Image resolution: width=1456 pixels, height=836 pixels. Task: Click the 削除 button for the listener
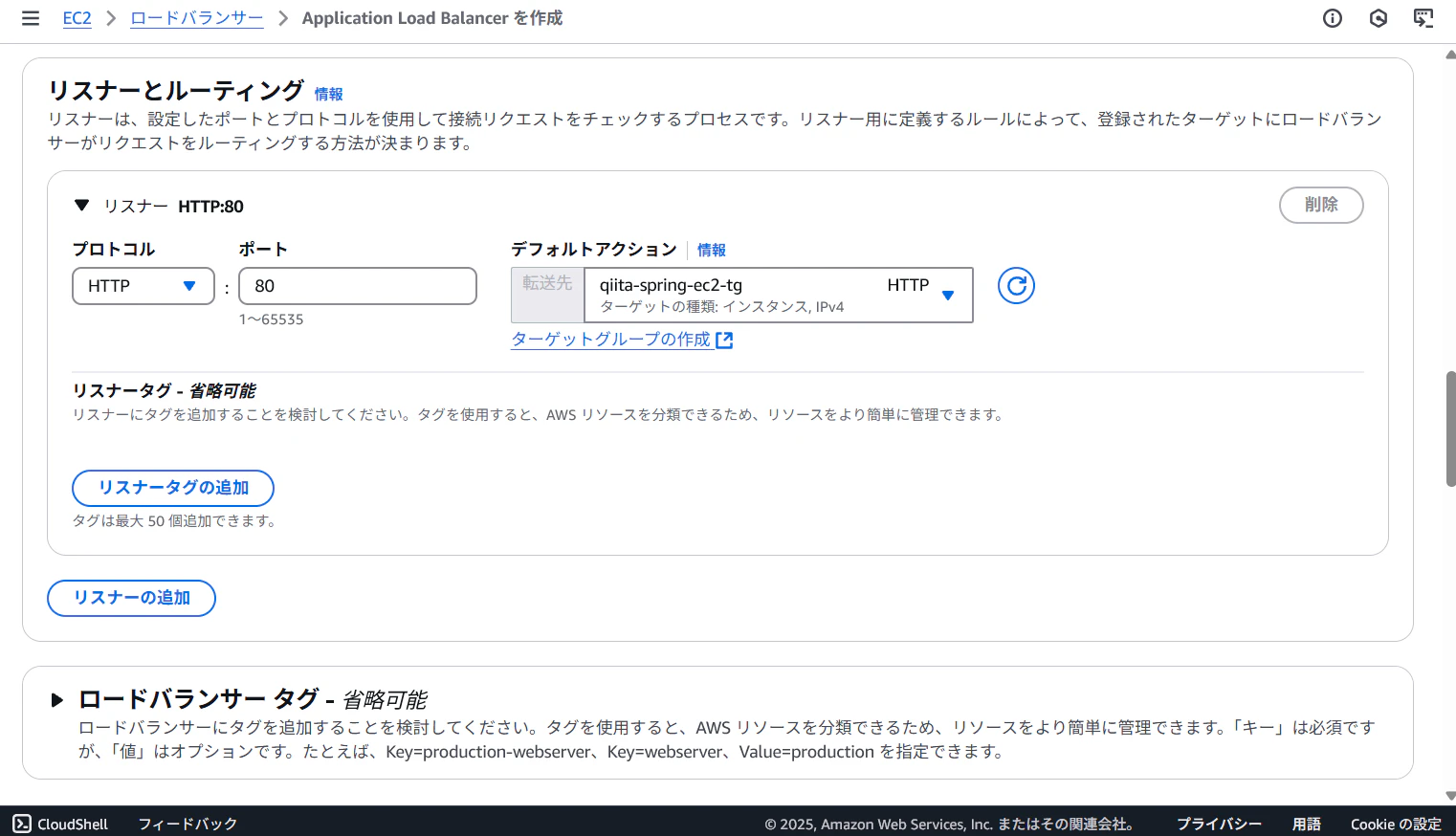click(1321, 205)
